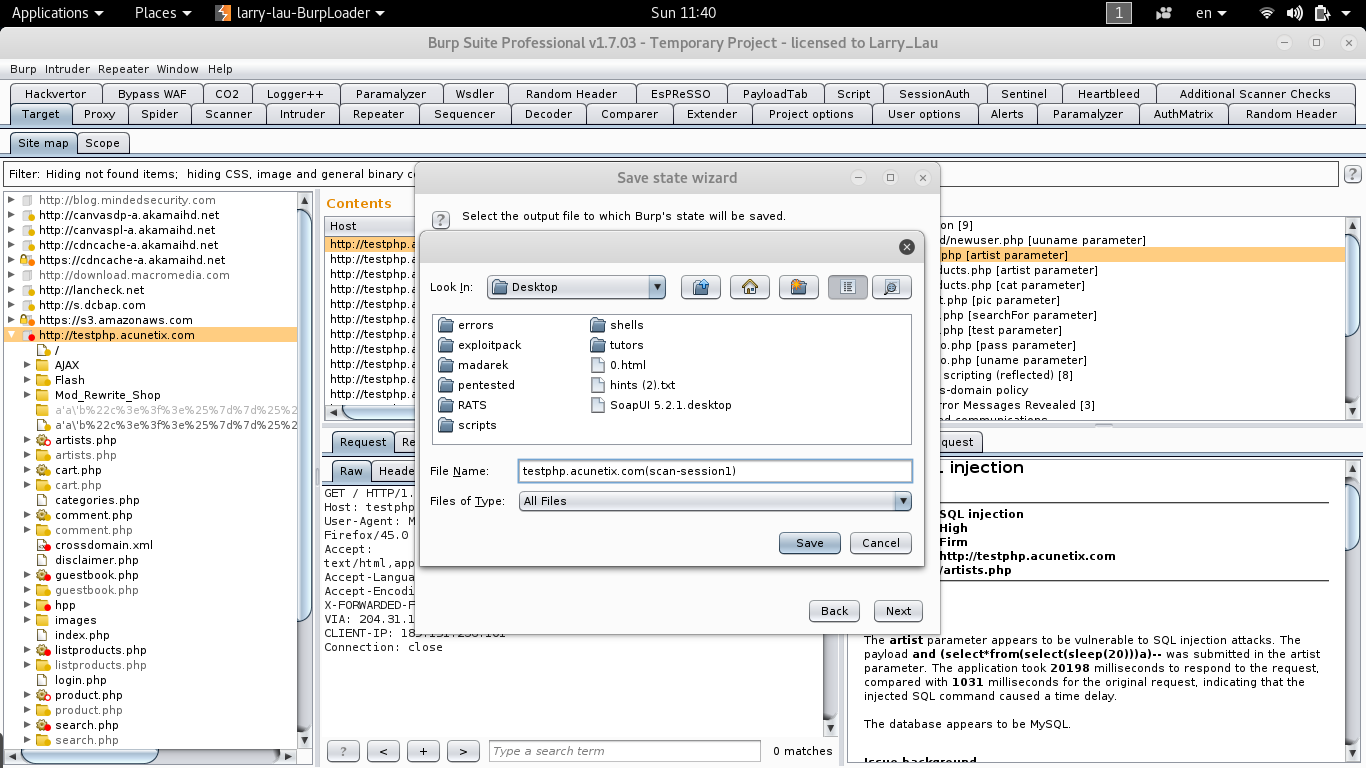Image resolution: width=1366 pixels, height=768 pixels.
Task: Select categories.php in the site map tree
Action: (x=97, y=500)
